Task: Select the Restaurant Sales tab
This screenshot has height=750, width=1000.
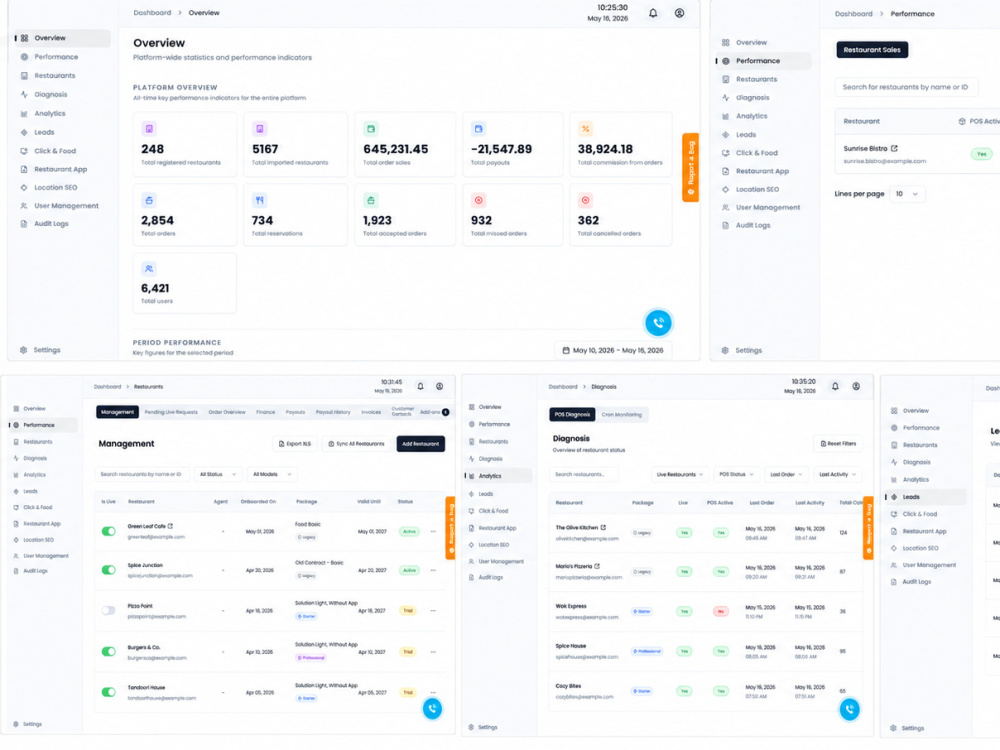Action: coord(872,50)
